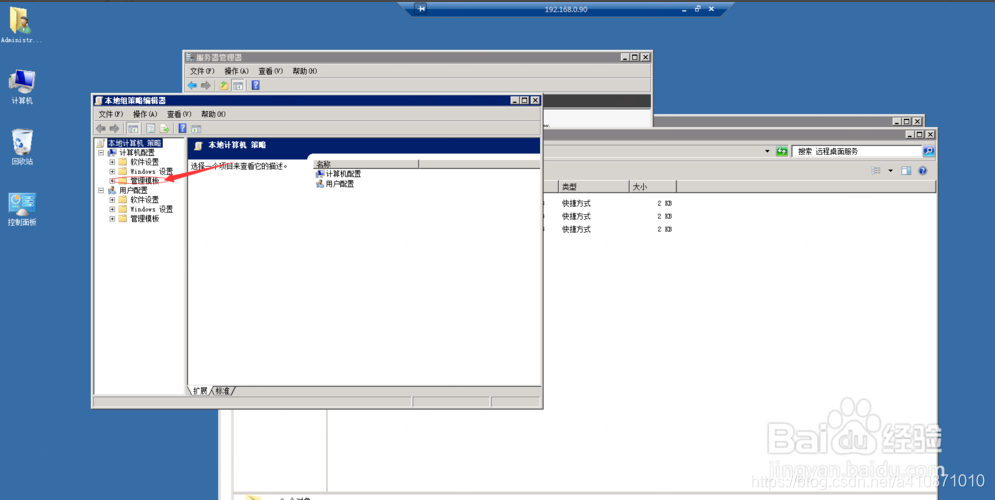995x500 pixels.
Task: Open 文件 menu in 服务器管理器 window
Action: click(x=202, y=71)
